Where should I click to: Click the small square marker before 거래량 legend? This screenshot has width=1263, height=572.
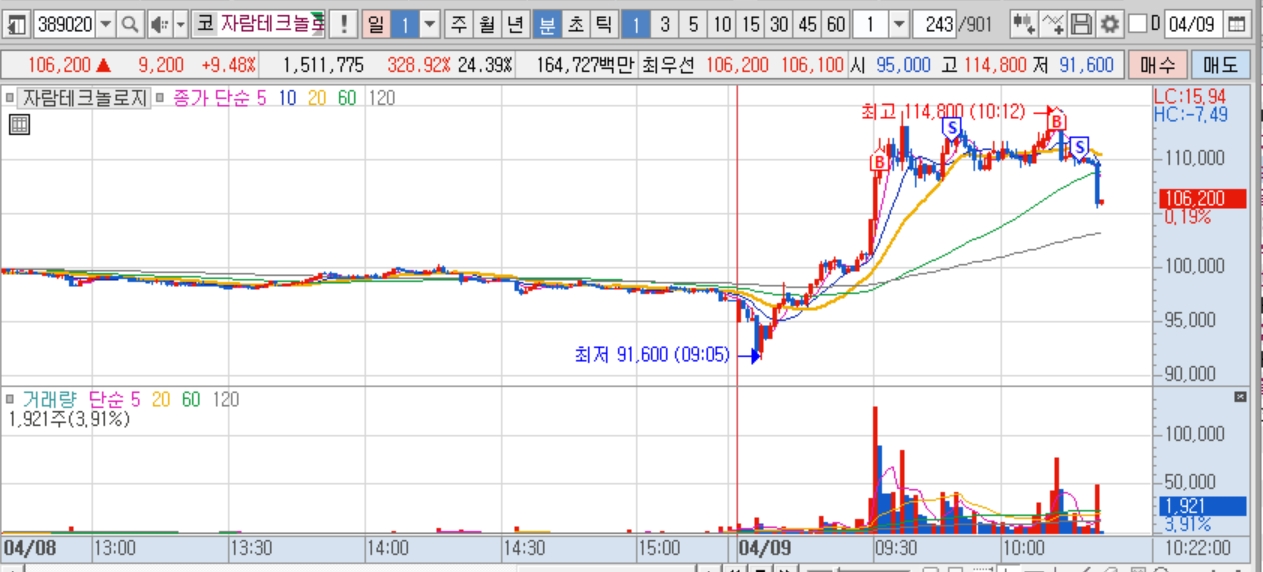[x=10, y=399]
